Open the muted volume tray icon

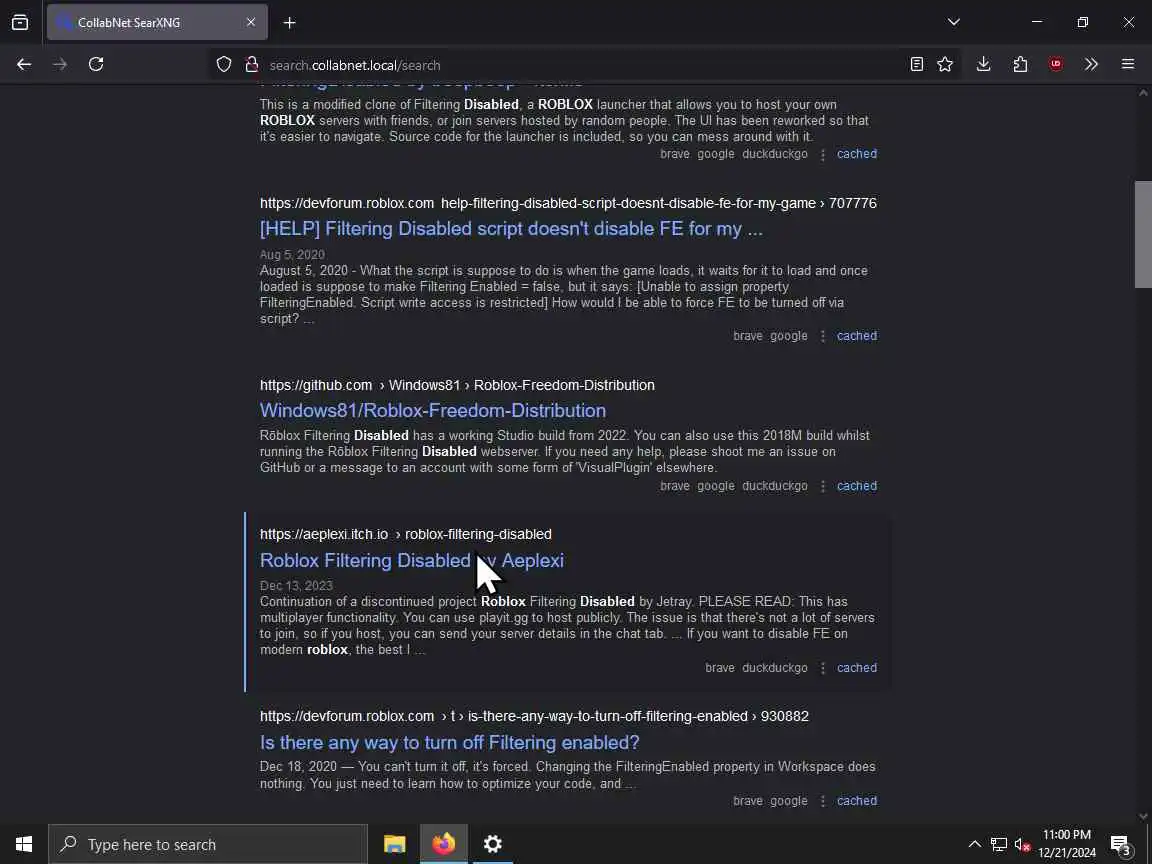1022,844
